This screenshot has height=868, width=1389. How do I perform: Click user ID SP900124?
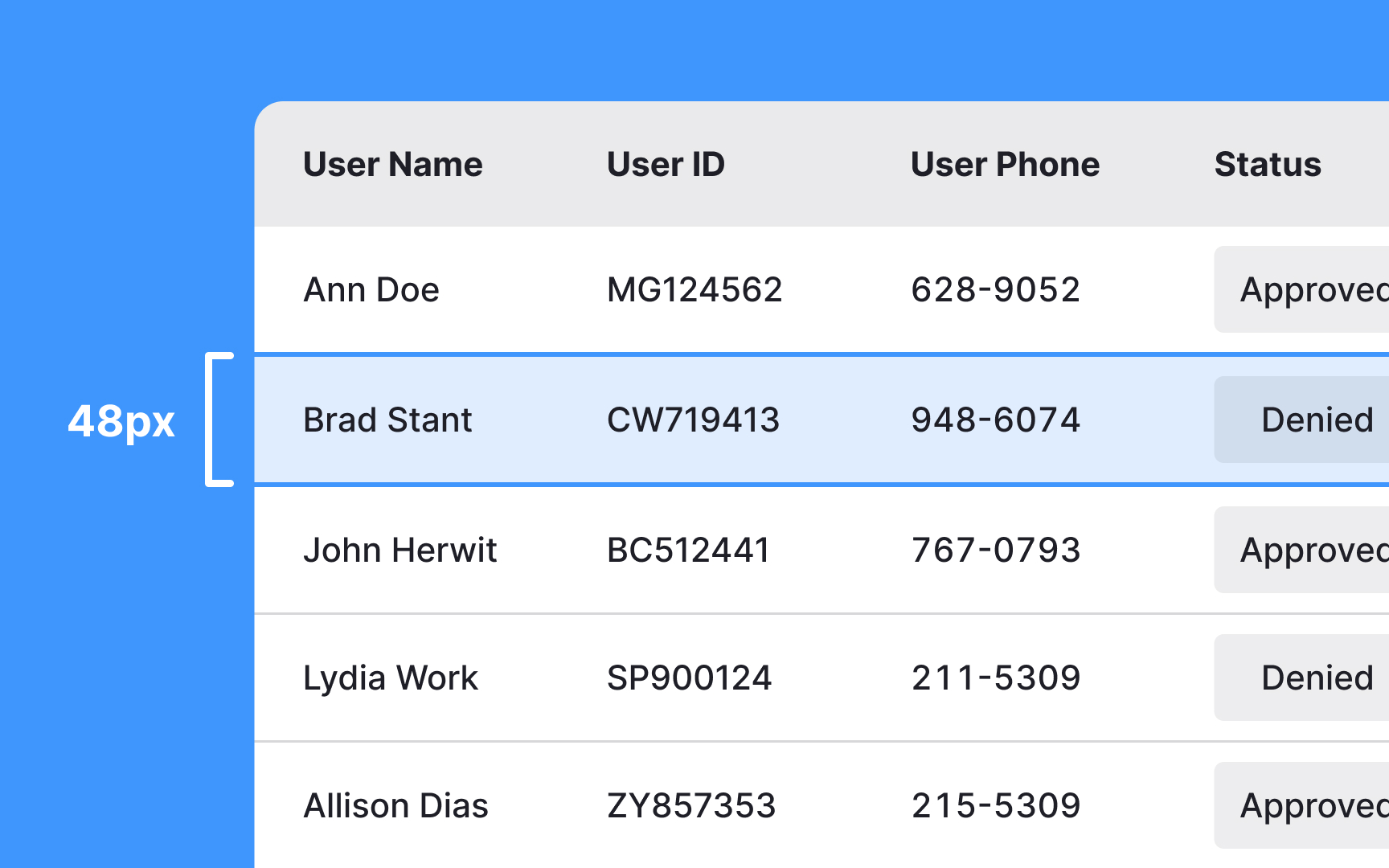click(689, 678)
